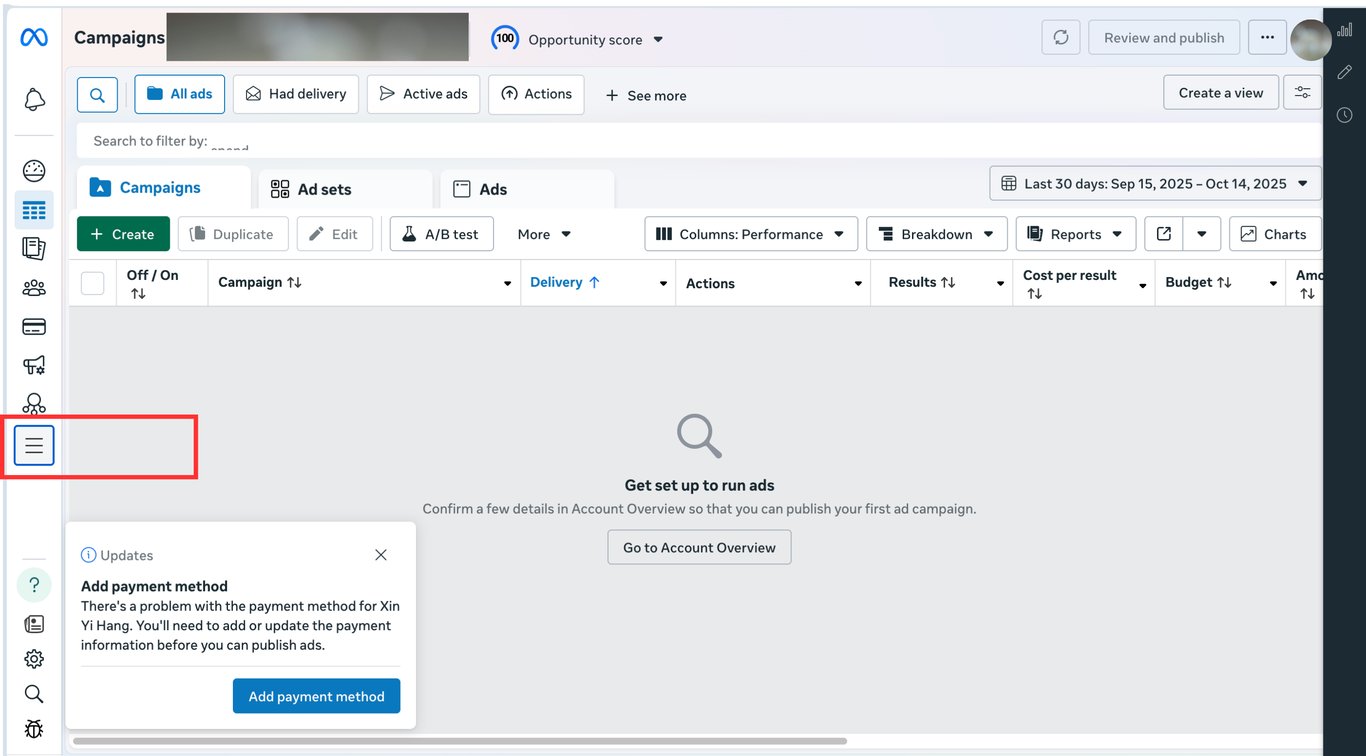Select the Active ads filter
1366x756 pixels.
click(424, 94)
